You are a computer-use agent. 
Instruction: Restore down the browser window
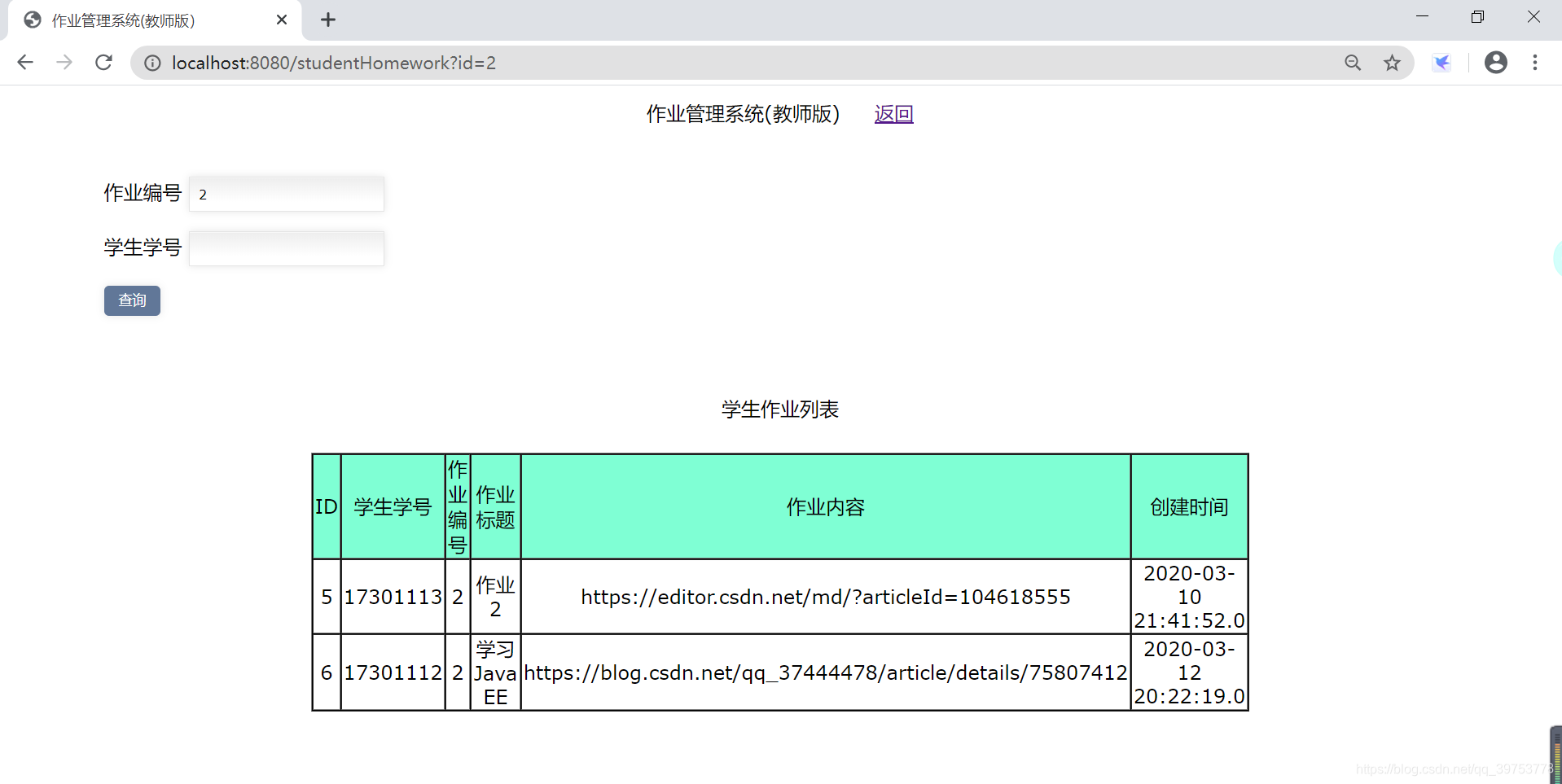pos(1478,16)
